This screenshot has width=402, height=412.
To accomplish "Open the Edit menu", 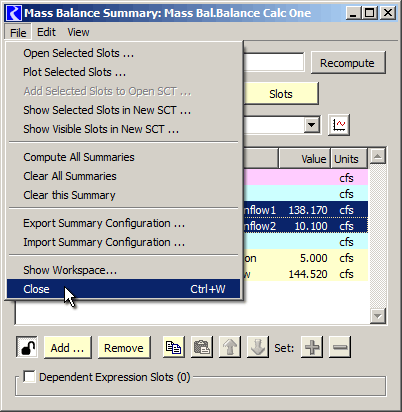I will 46,32.
